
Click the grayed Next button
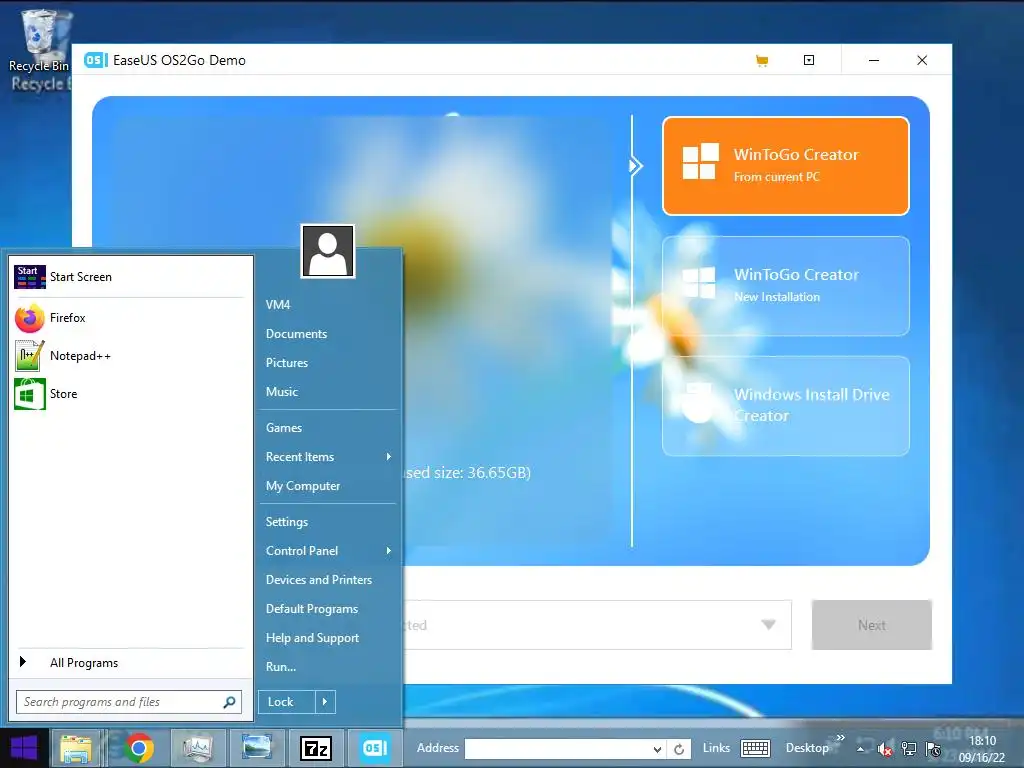(x=871, y=625)
